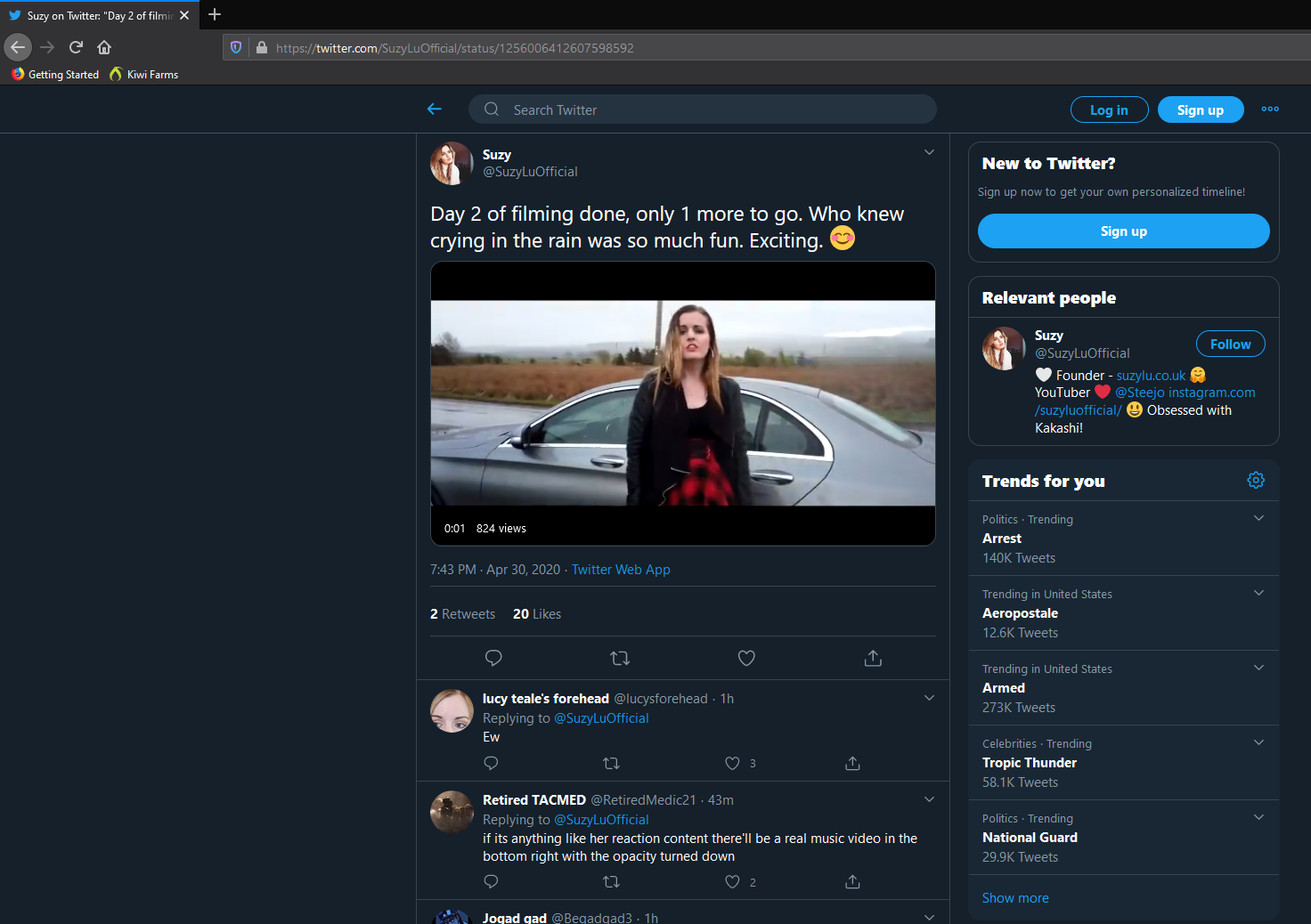Screen dimensions: 1311x924
Task: Open the suzylu.co.uk link in bio
Action: pos(1151,376)
